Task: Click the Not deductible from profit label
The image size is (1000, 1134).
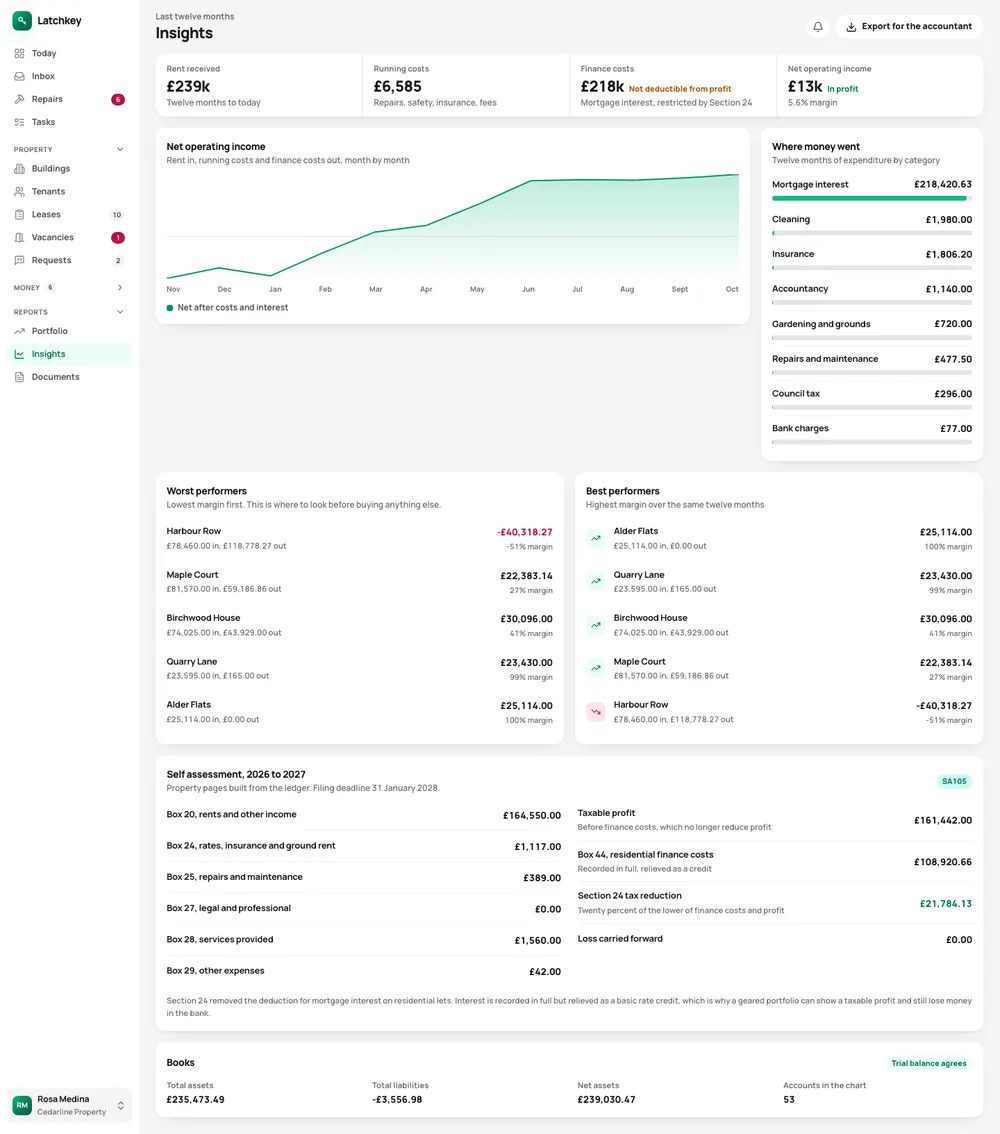Action: coord(680,89)
